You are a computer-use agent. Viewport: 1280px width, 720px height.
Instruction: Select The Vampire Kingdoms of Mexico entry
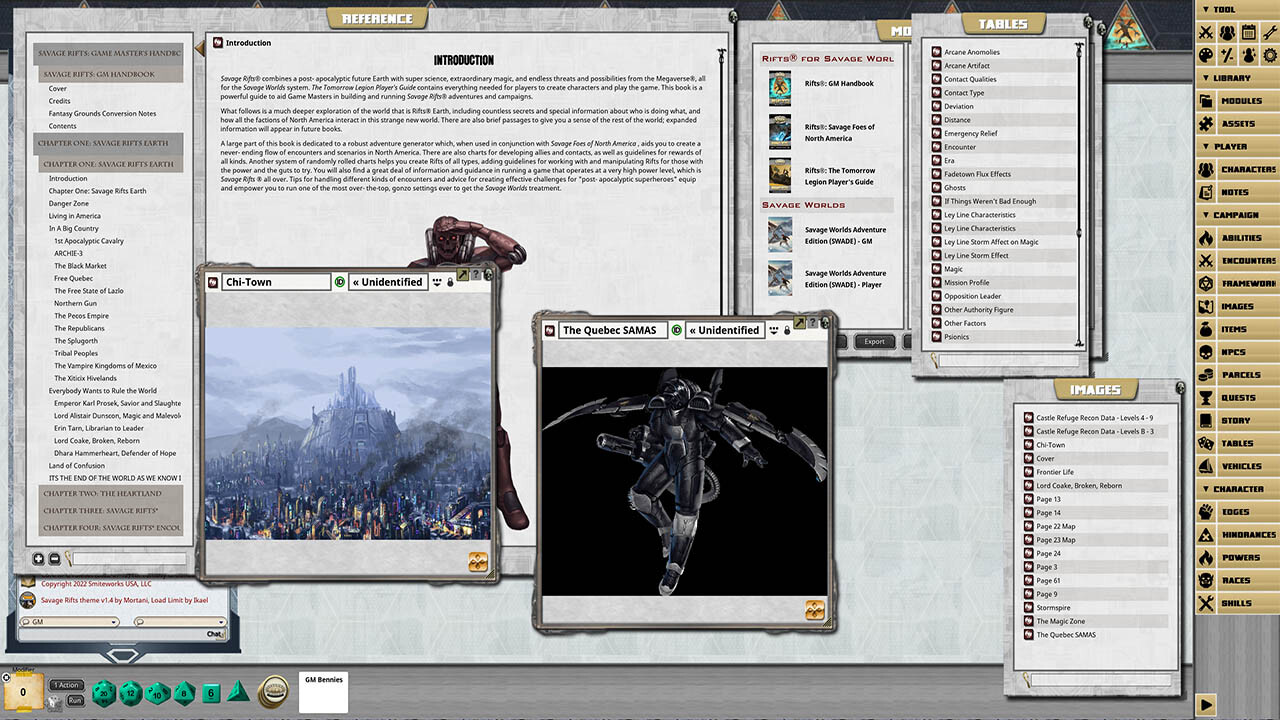click(106, 365)
